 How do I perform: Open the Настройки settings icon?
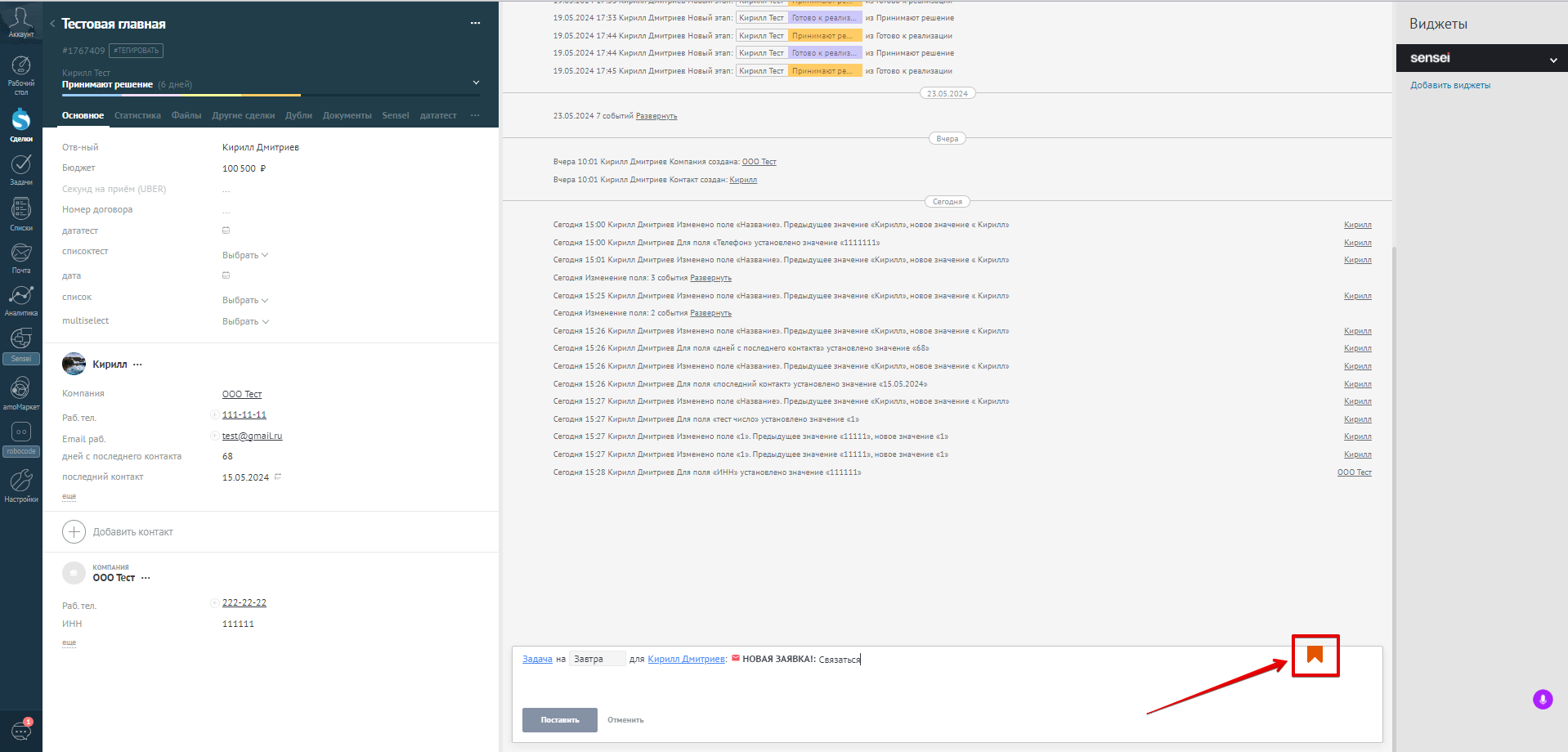pyautogui.click(x=21, y=486)
